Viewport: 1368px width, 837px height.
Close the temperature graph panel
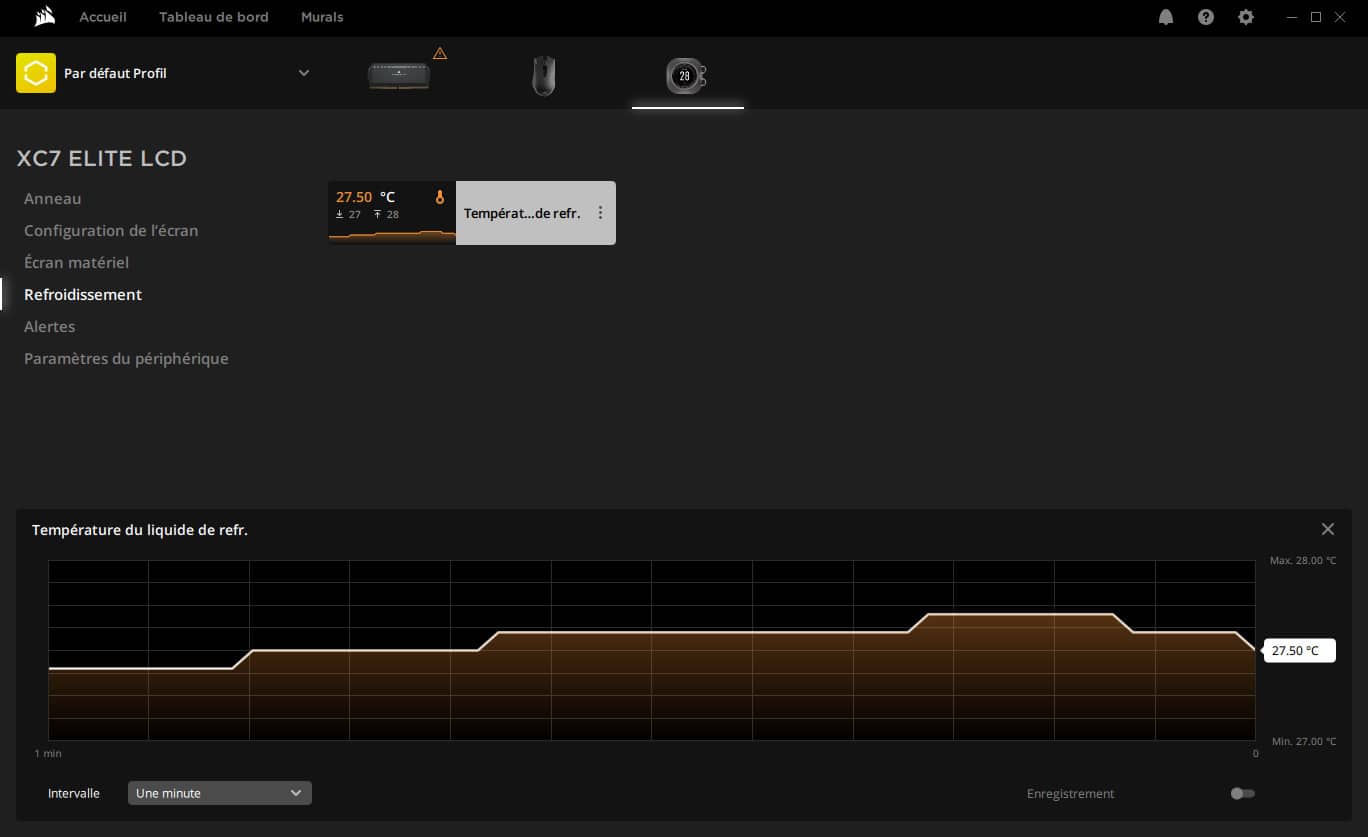tap(1328, 529)
